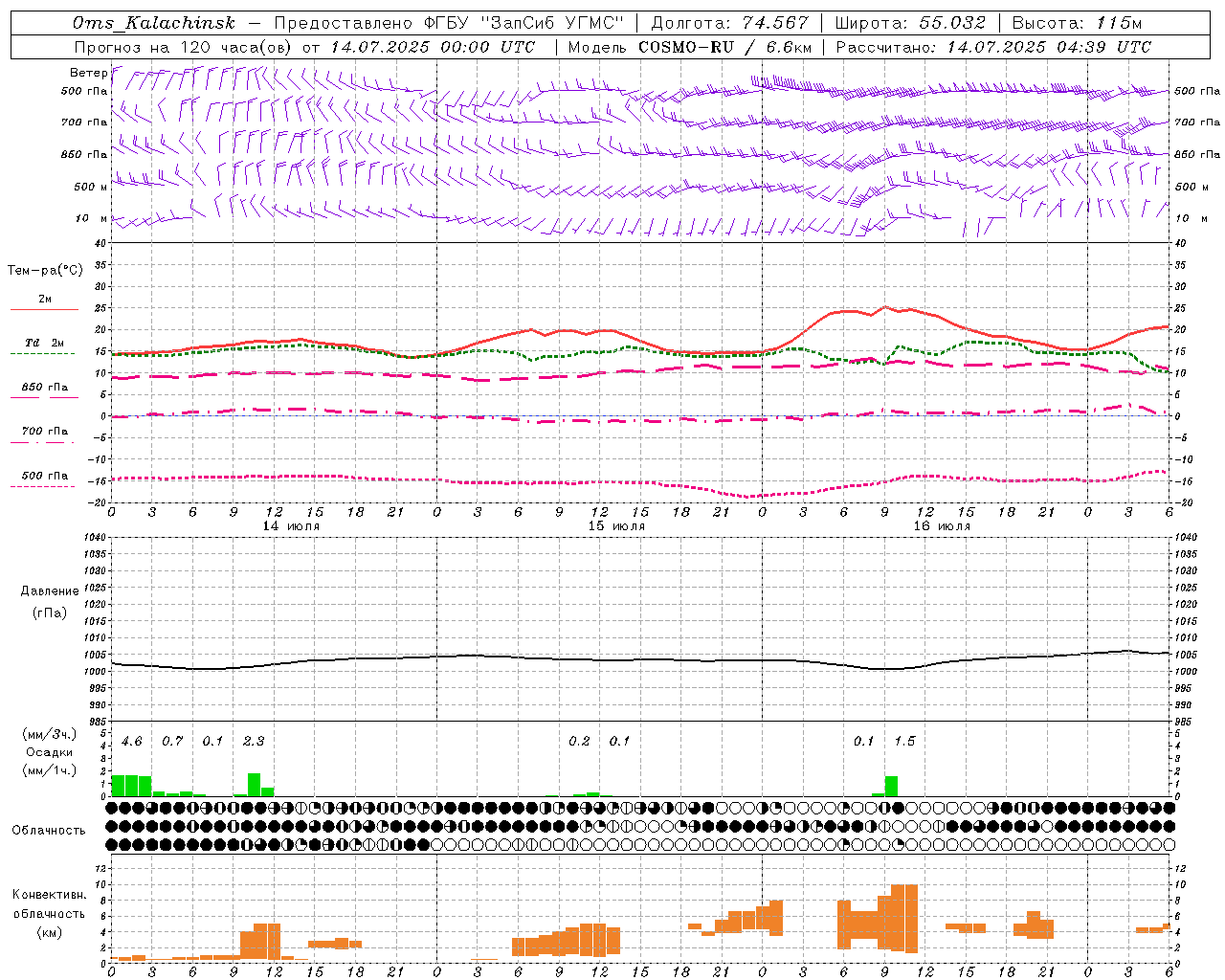Click the Давление pressure panel label
Image resolution: width=1225 pixels, height=980 pixels.
pos(50,590)
